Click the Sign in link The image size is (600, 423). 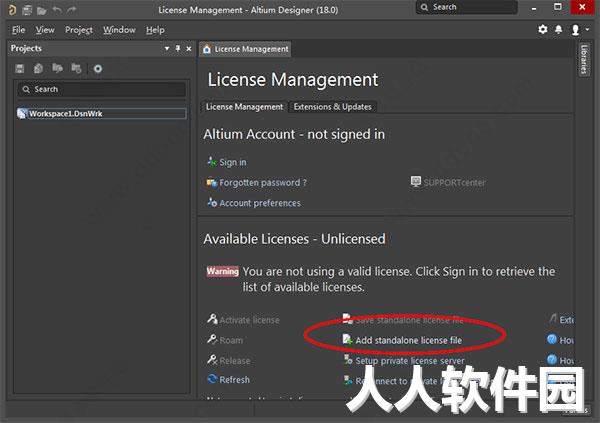(233, 162)
